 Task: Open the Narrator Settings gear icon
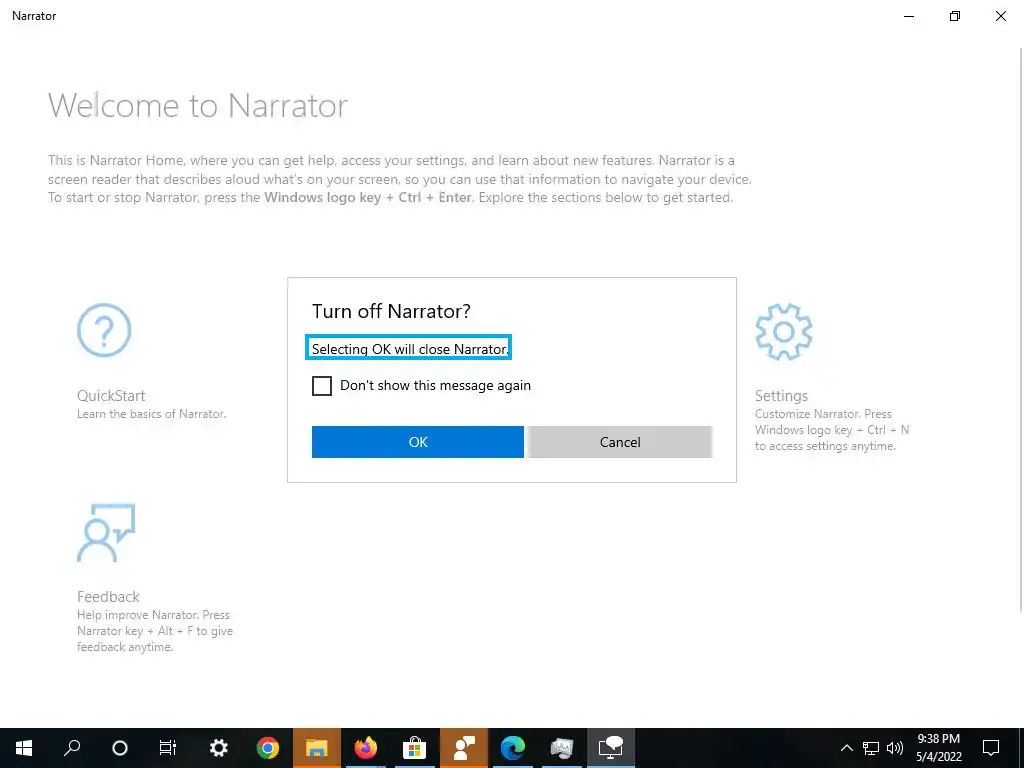tap(784, 331)
